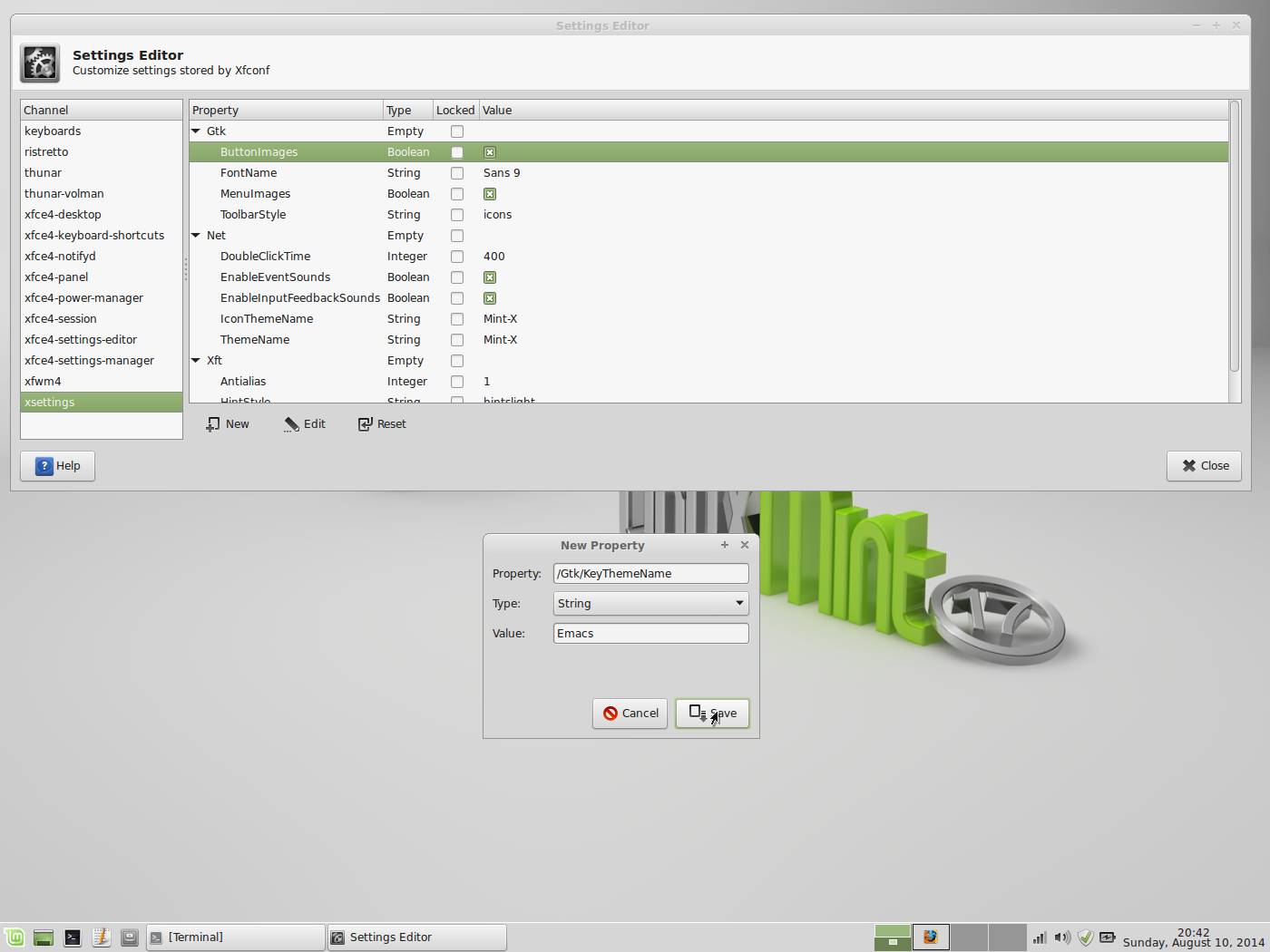Check the Locked box for IconThemeName
The width and height of the screenshot is (1270, 952).
tap(457, 319)
